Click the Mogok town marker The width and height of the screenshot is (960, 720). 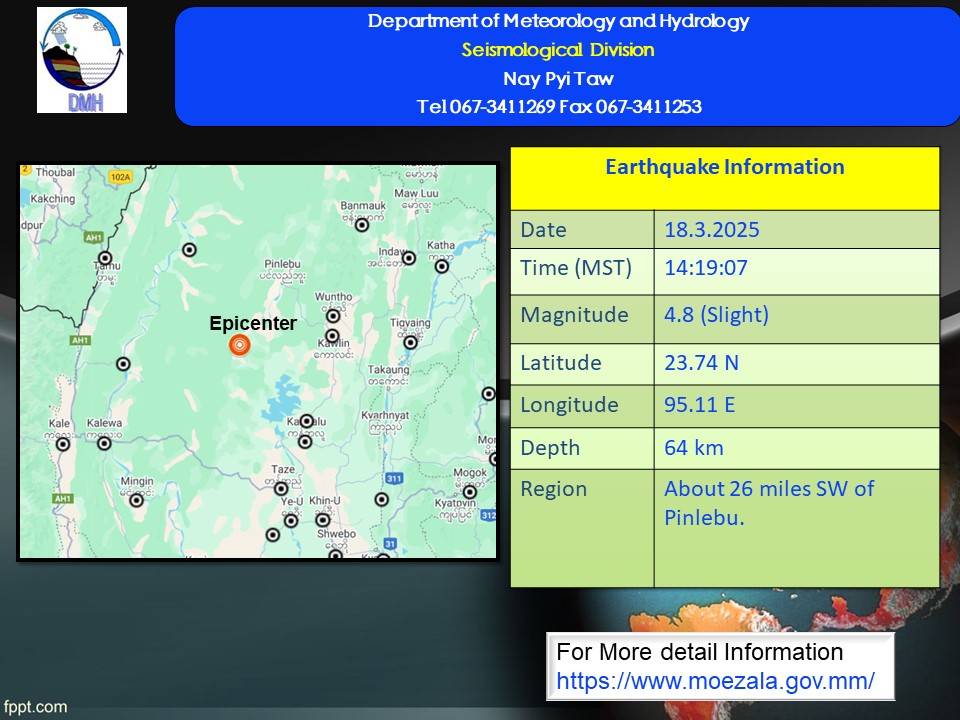click(470, 492)
